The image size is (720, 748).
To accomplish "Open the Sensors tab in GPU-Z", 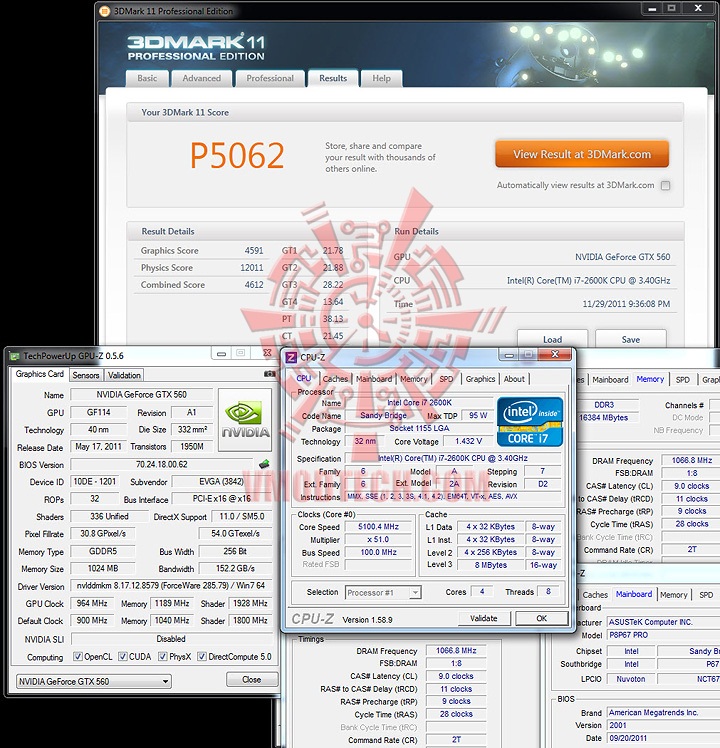I will coord(86,375).
